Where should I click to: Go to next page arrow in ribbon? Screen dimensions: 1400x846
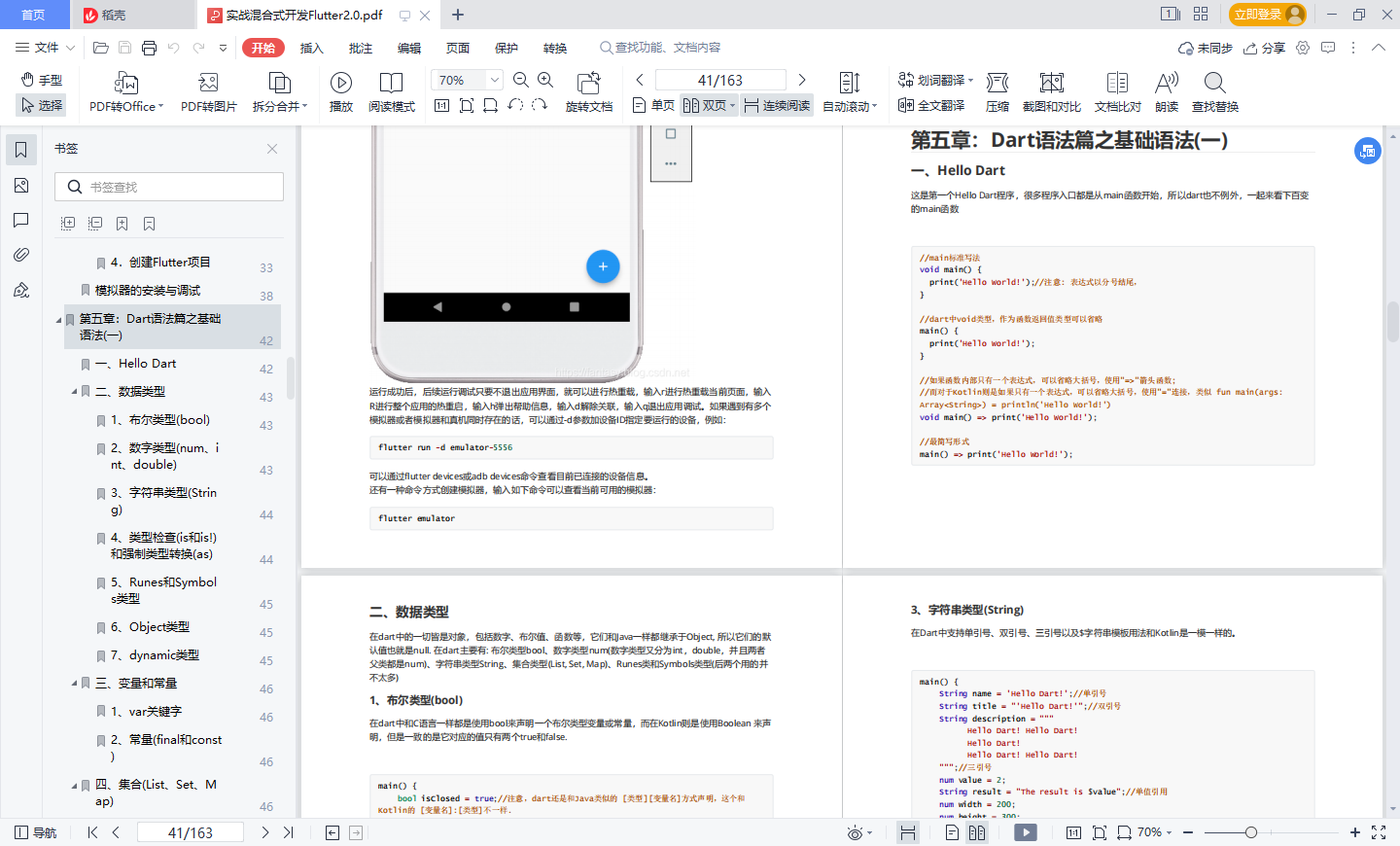pyautogui.click(x=802, y=80)
